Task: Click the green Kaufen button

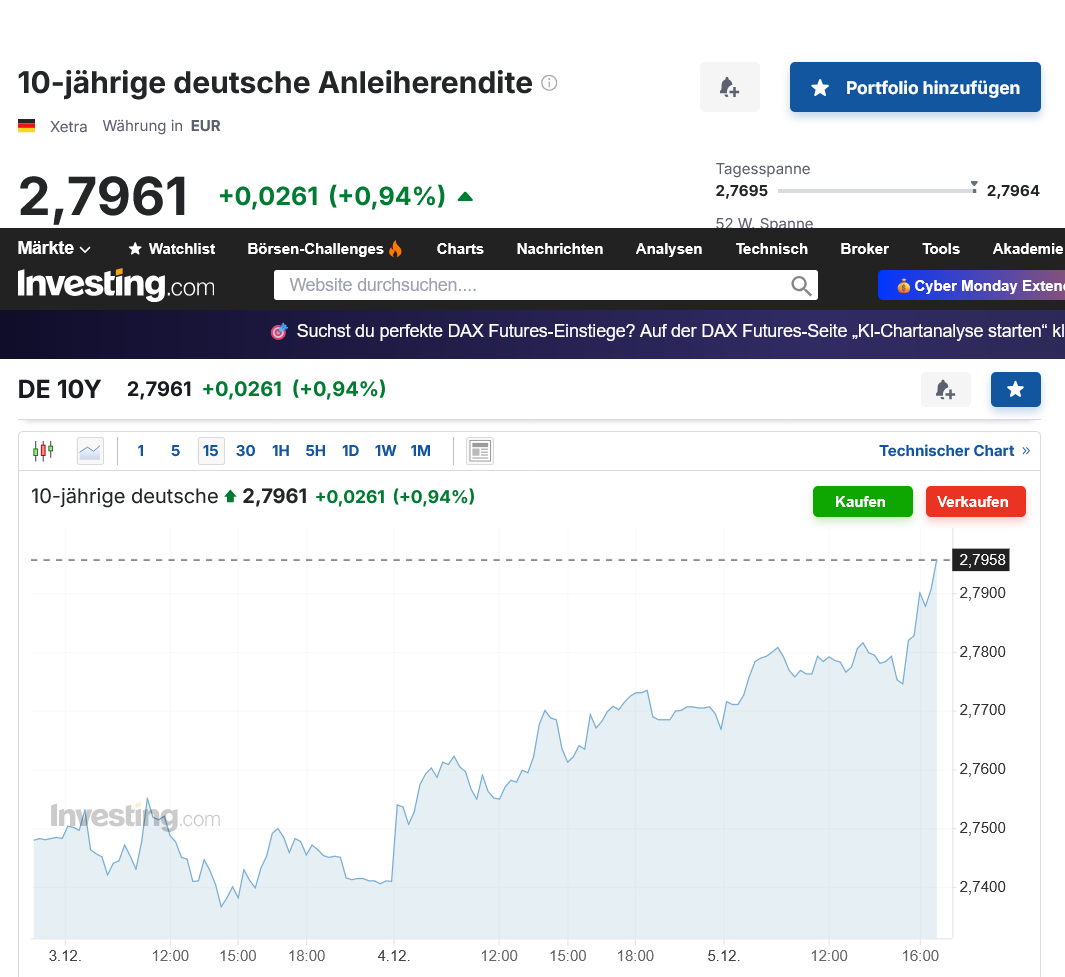Action: (862, 502)
